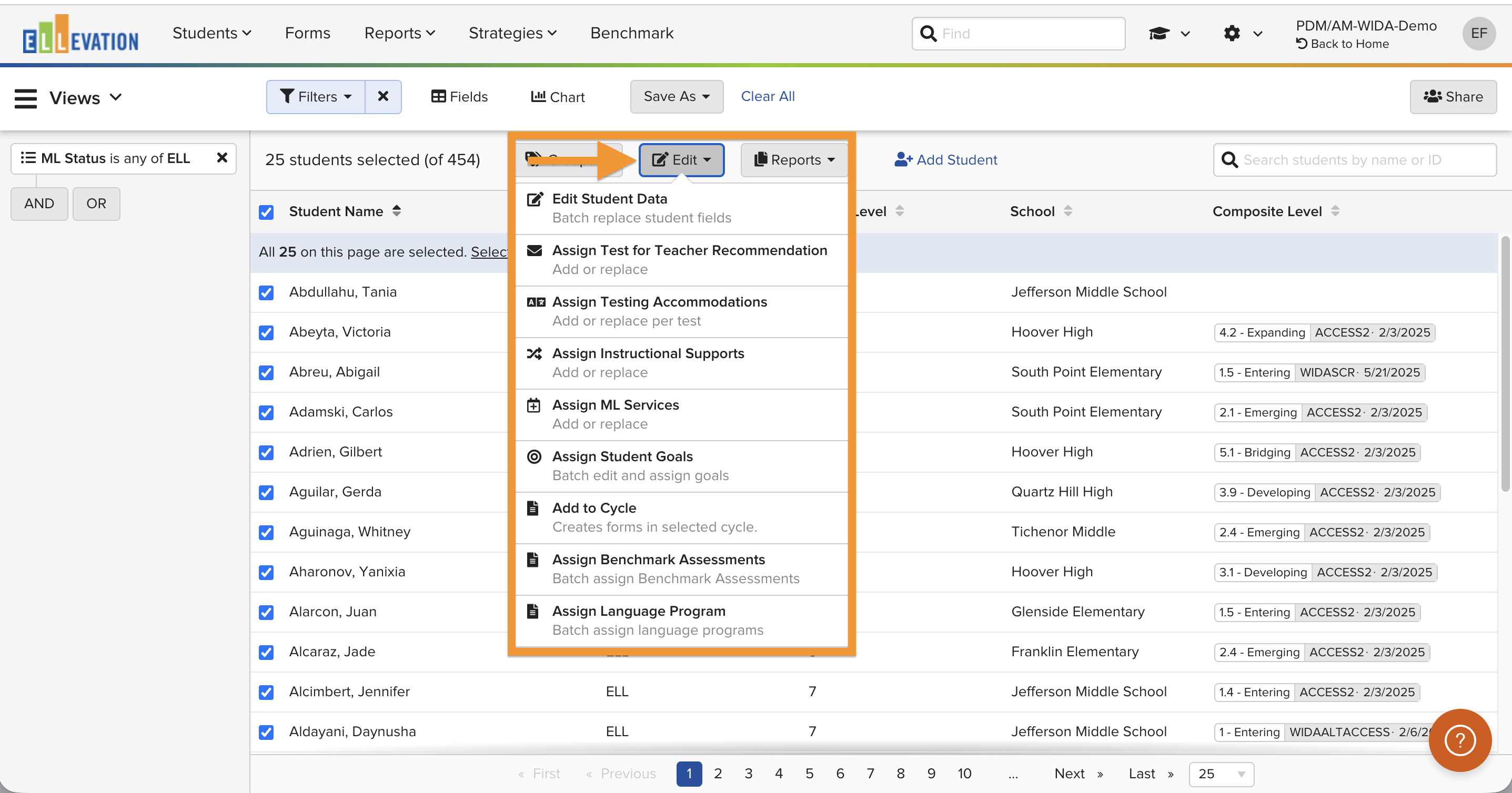Expand the Strategies nav dropdown
Image resolution: width=1512 pixels, height=793 pixels.
[x=512, y=34]
